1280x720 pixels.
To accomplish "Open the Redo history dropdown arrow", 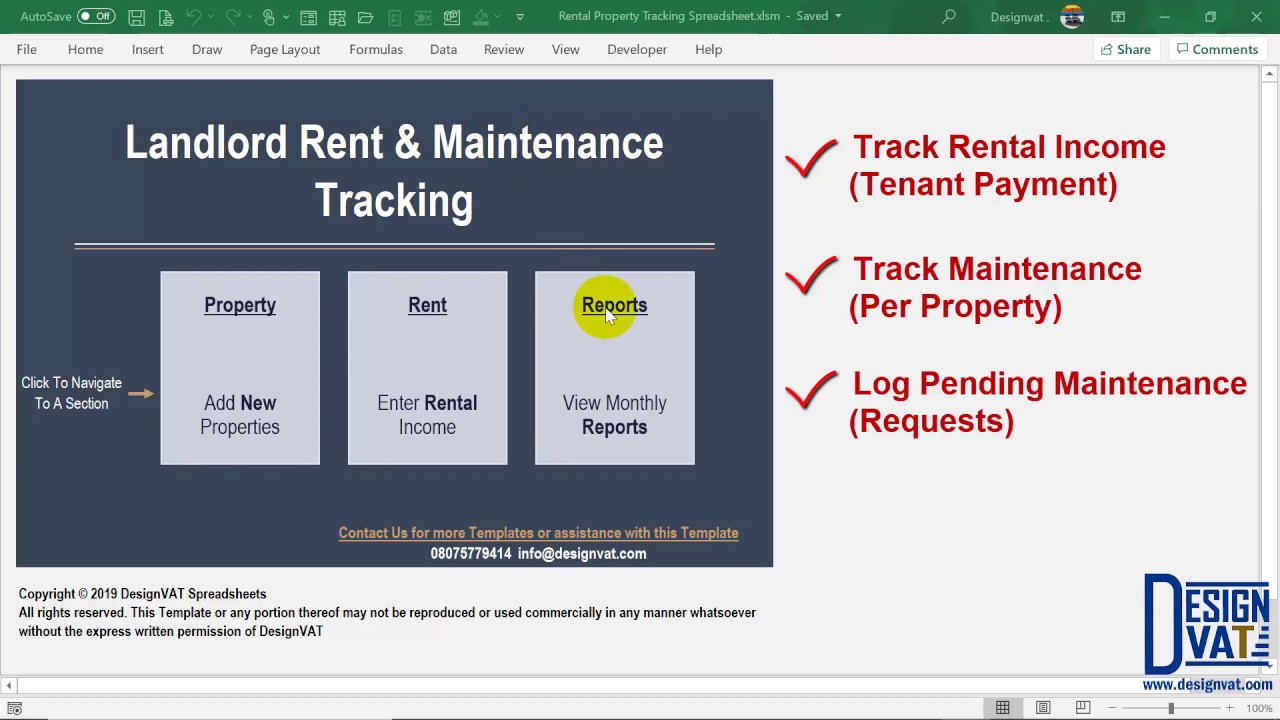I will tap(249, 17).
